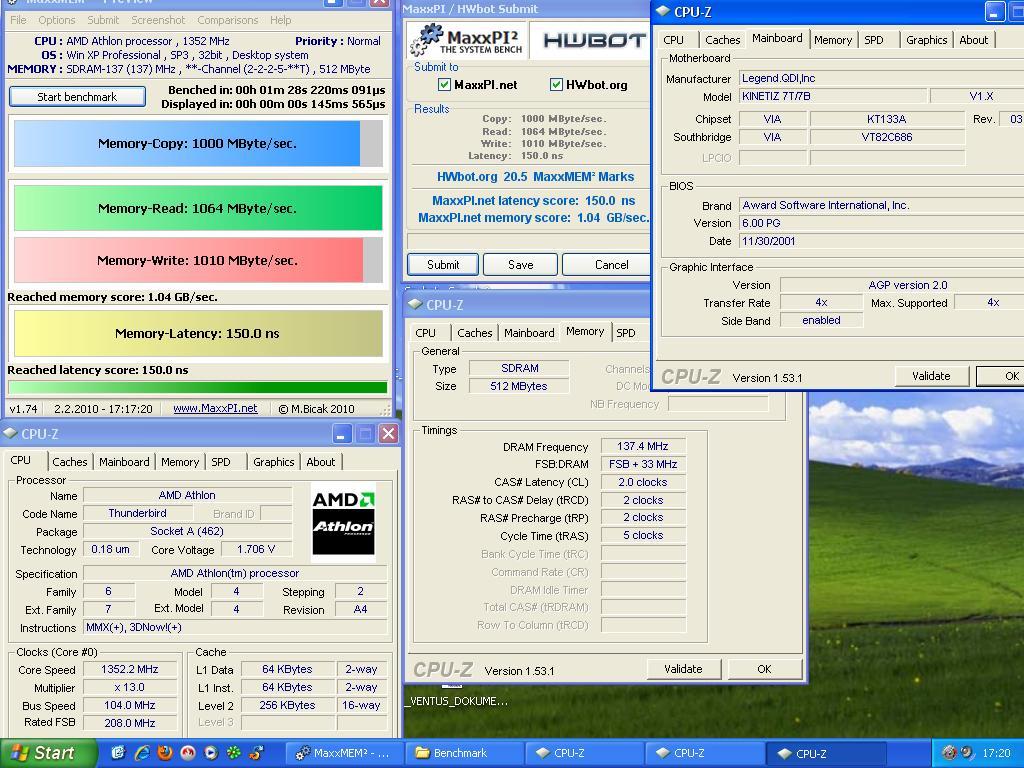Click Validate in CPU-Z Memory window

pyautogui.click(x=683, y=669)
